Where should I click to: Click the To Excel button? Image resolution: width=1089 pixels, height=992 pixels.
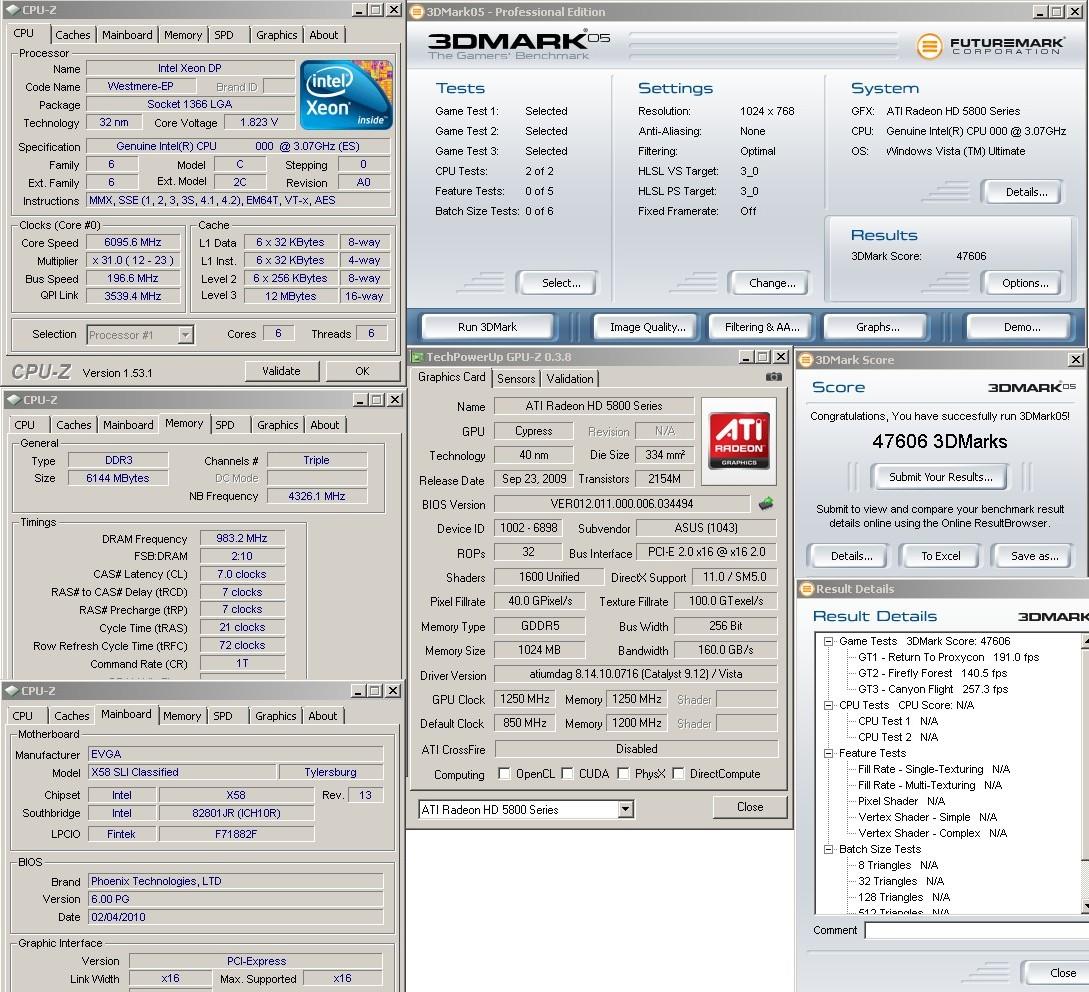click(x=940, y=556)
